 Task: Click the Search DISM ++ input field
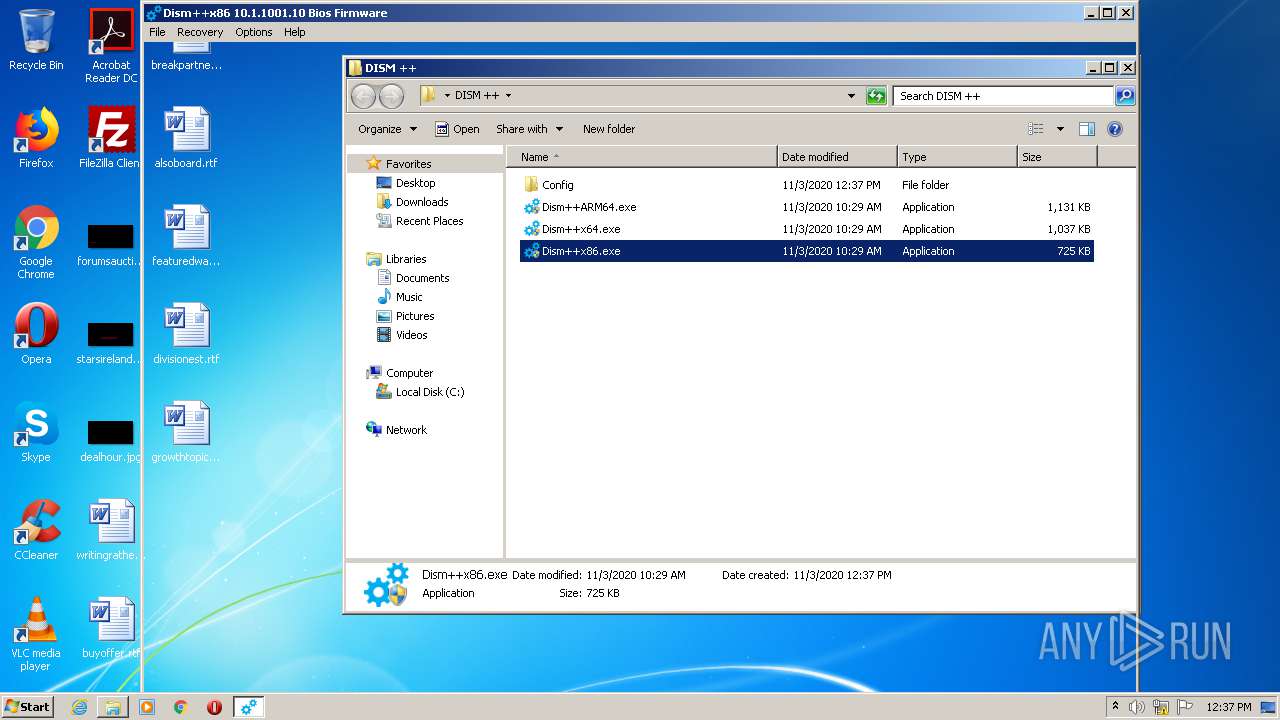click(x=1003, y=96)
